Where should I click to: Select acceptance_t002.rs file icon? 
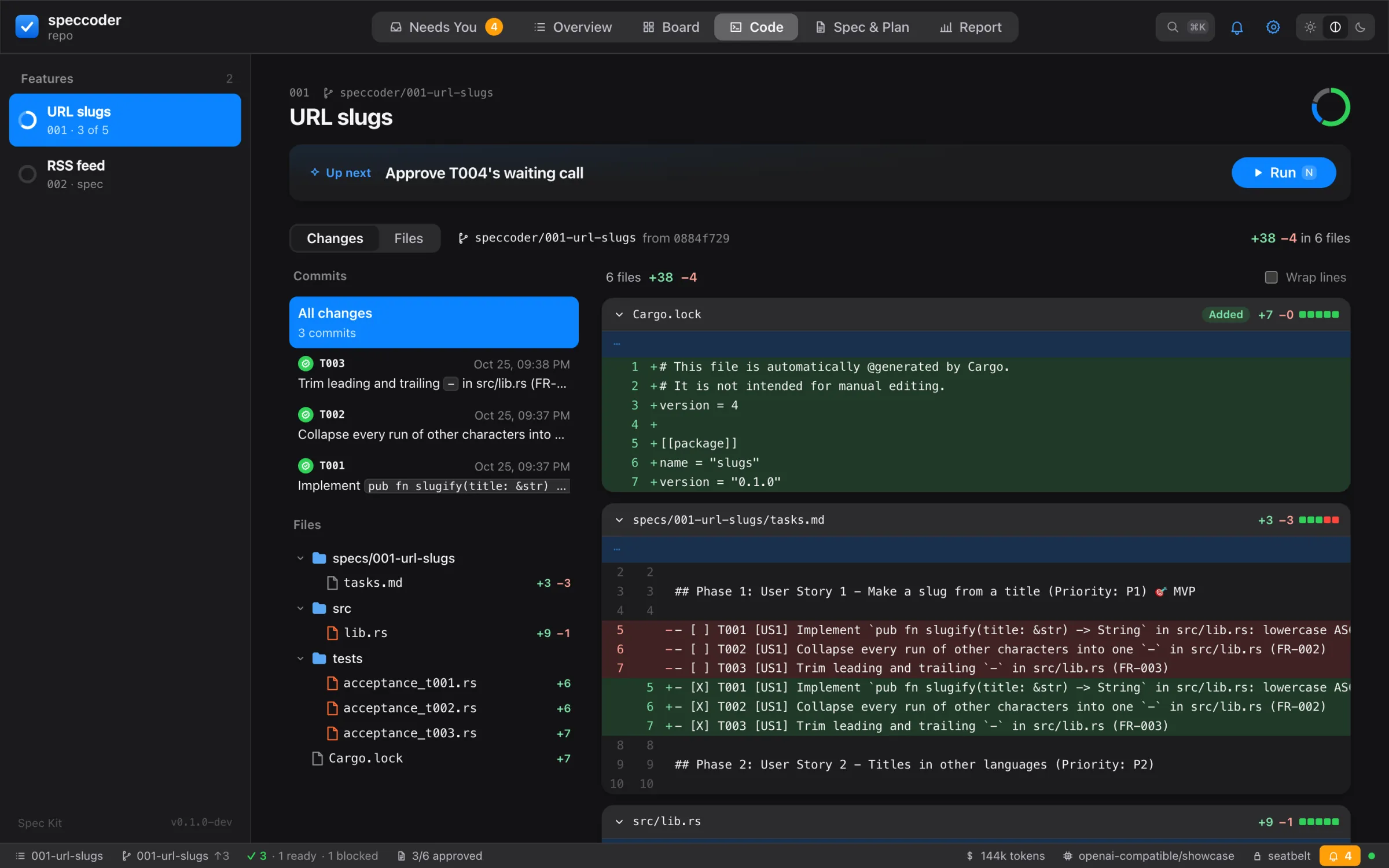tap(333, 708)
